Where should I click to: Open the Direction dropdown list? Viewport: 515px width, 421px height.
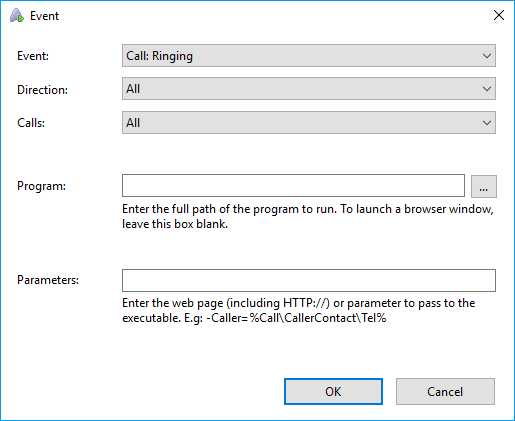click(x=309, y=89)
